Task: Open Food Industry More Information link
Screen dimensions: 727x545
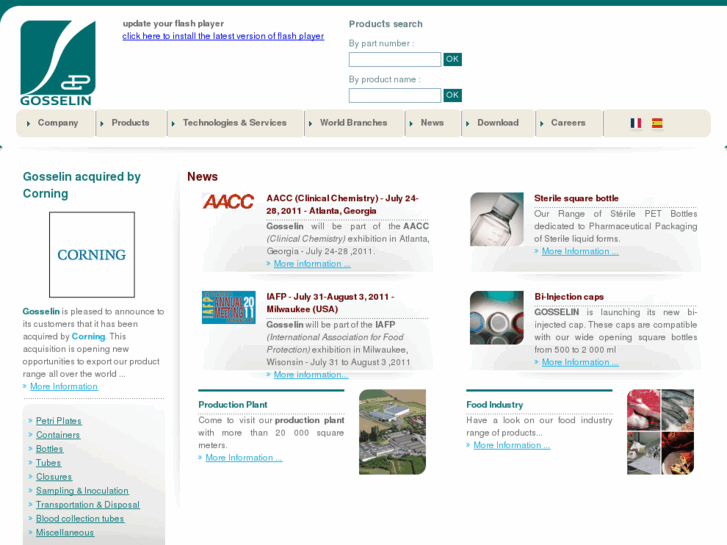Action: 512,445
